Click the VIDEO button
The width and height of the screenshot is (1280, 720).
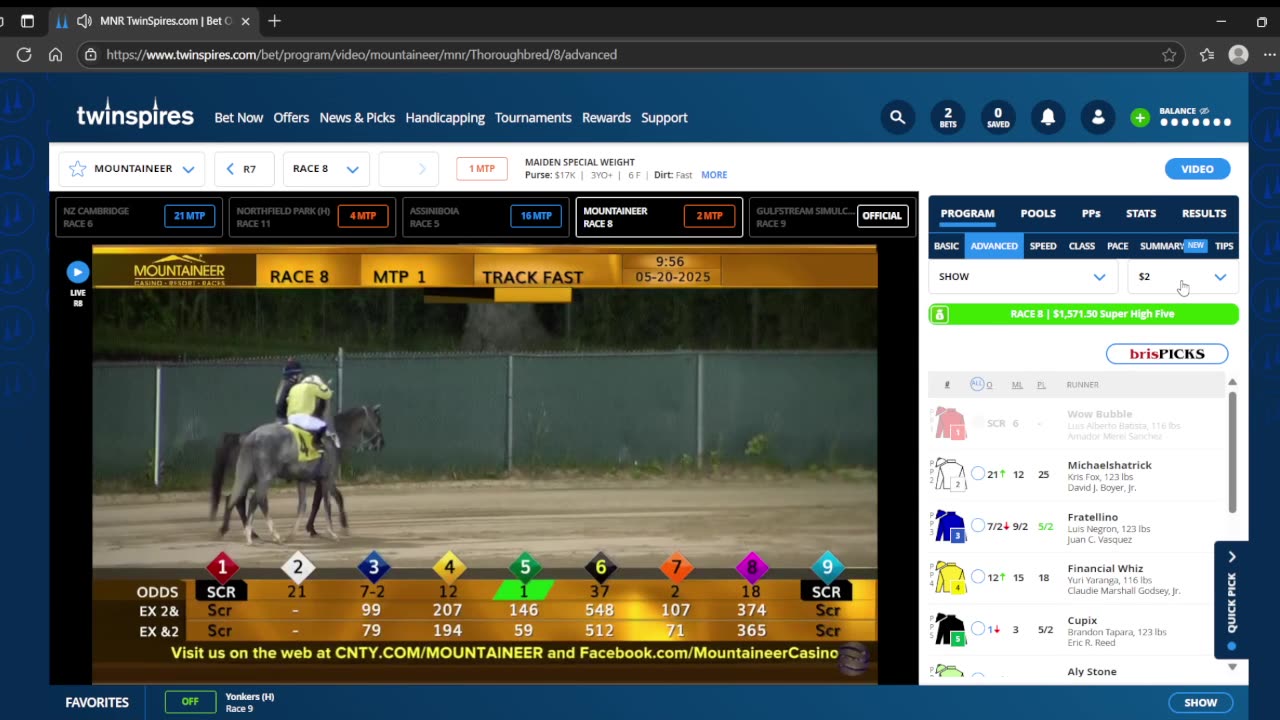tap(1197, 169)
